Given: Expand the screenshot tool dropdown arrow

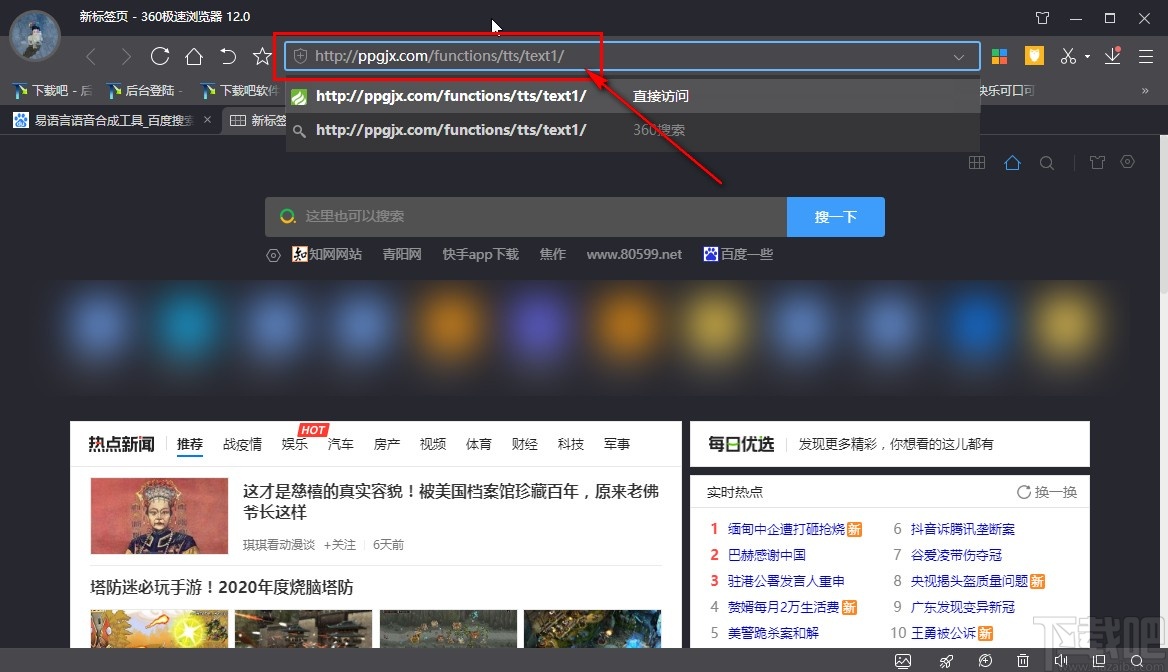Looking at the screenshot, I should coord(1087,56).
